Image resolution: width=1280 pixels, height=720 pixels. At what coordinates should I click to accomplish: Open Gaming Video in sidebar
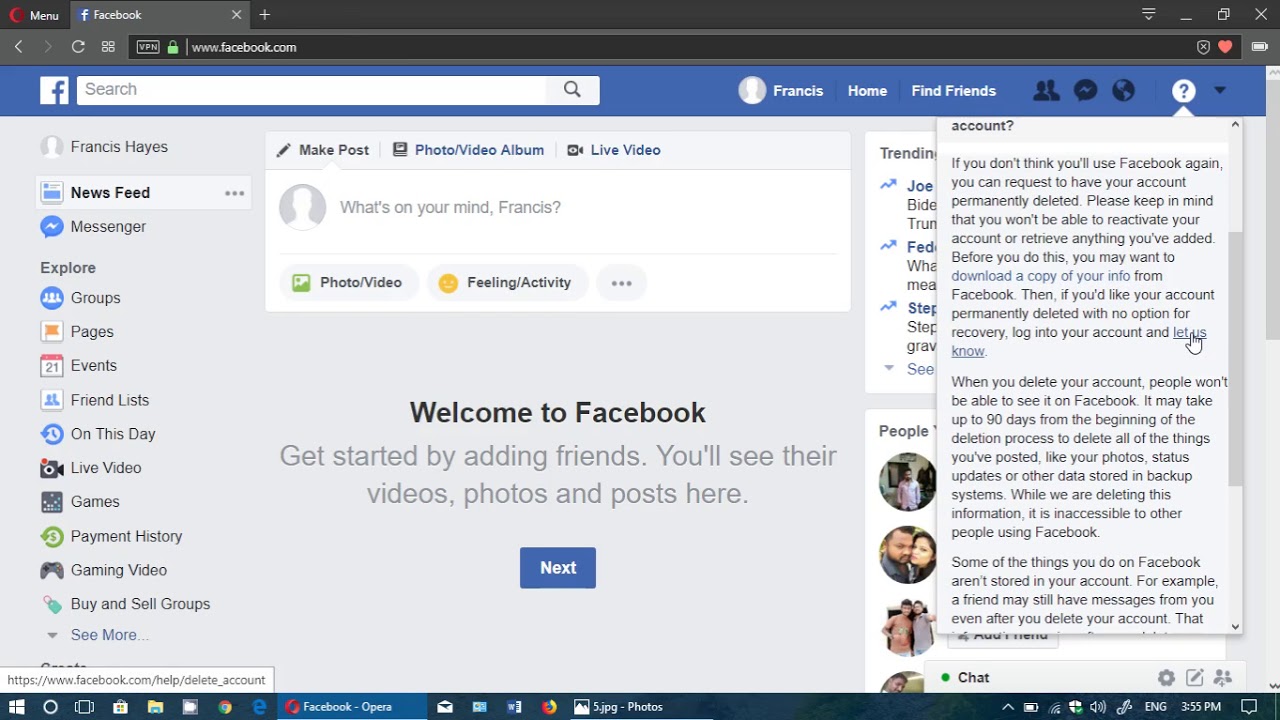point(118,570)
